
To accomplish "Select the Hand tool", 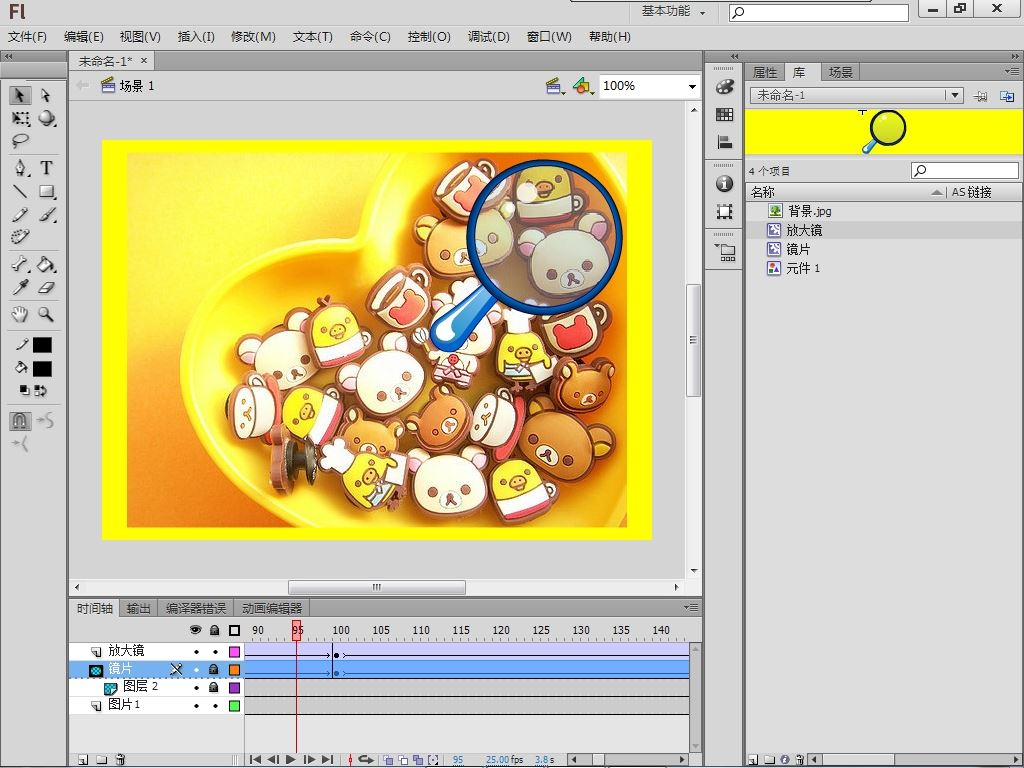I will 20,314.
